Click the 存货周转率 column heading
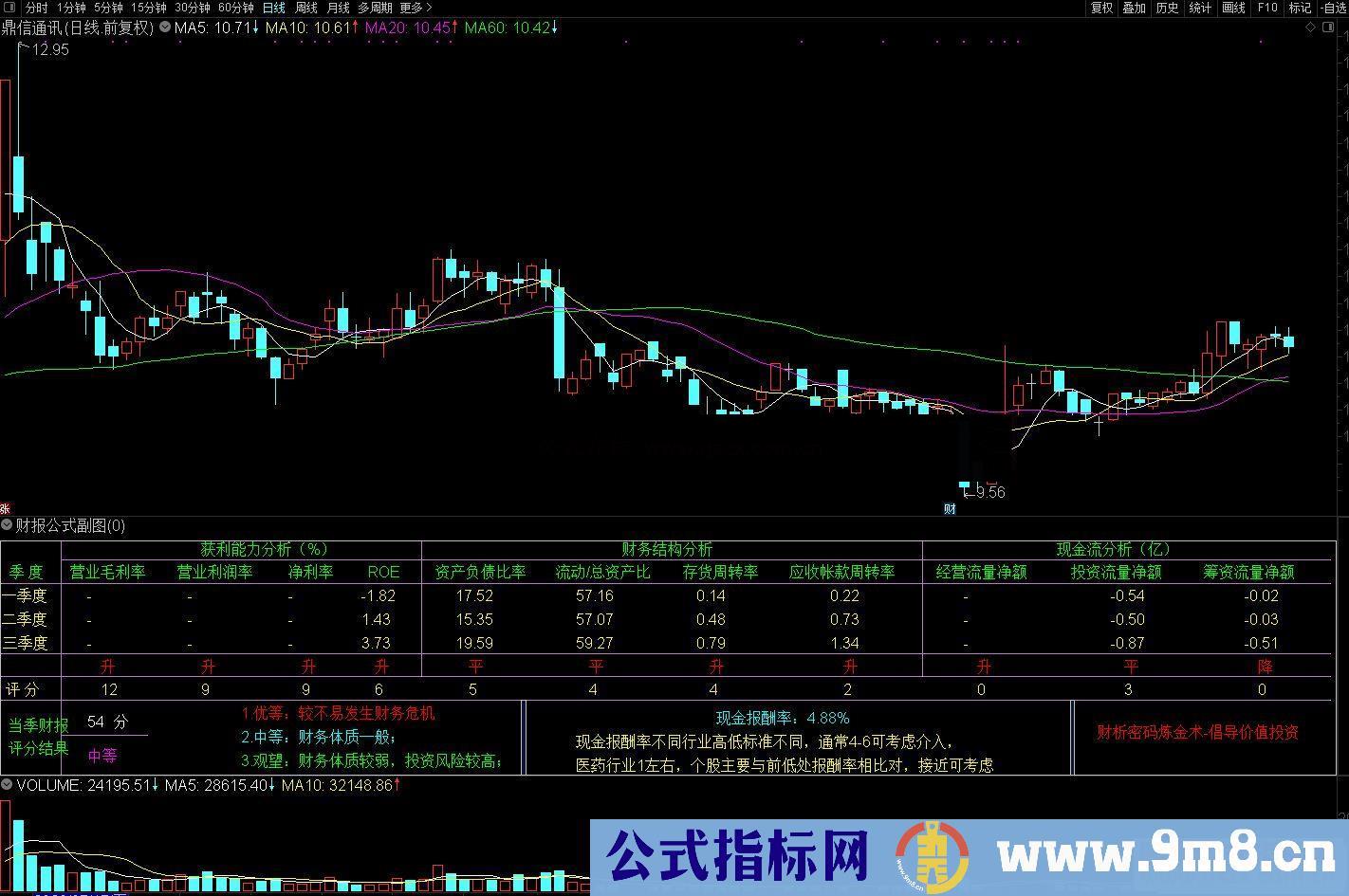The image size is (1349, 896). tap(720, 572)
